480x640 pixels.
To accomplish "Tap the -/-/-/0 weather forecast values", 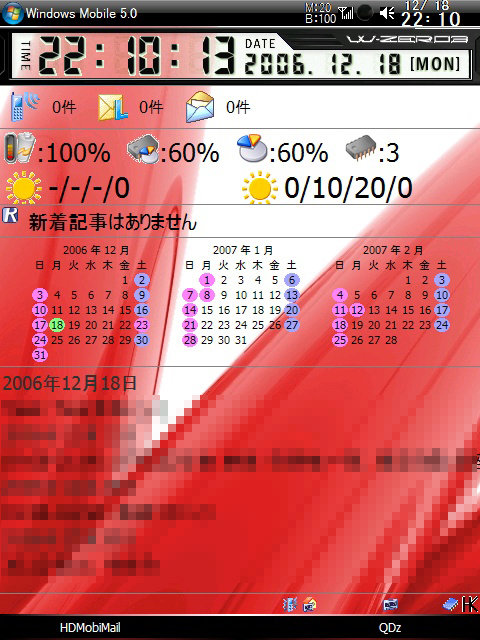I will (x=89, y=188).
